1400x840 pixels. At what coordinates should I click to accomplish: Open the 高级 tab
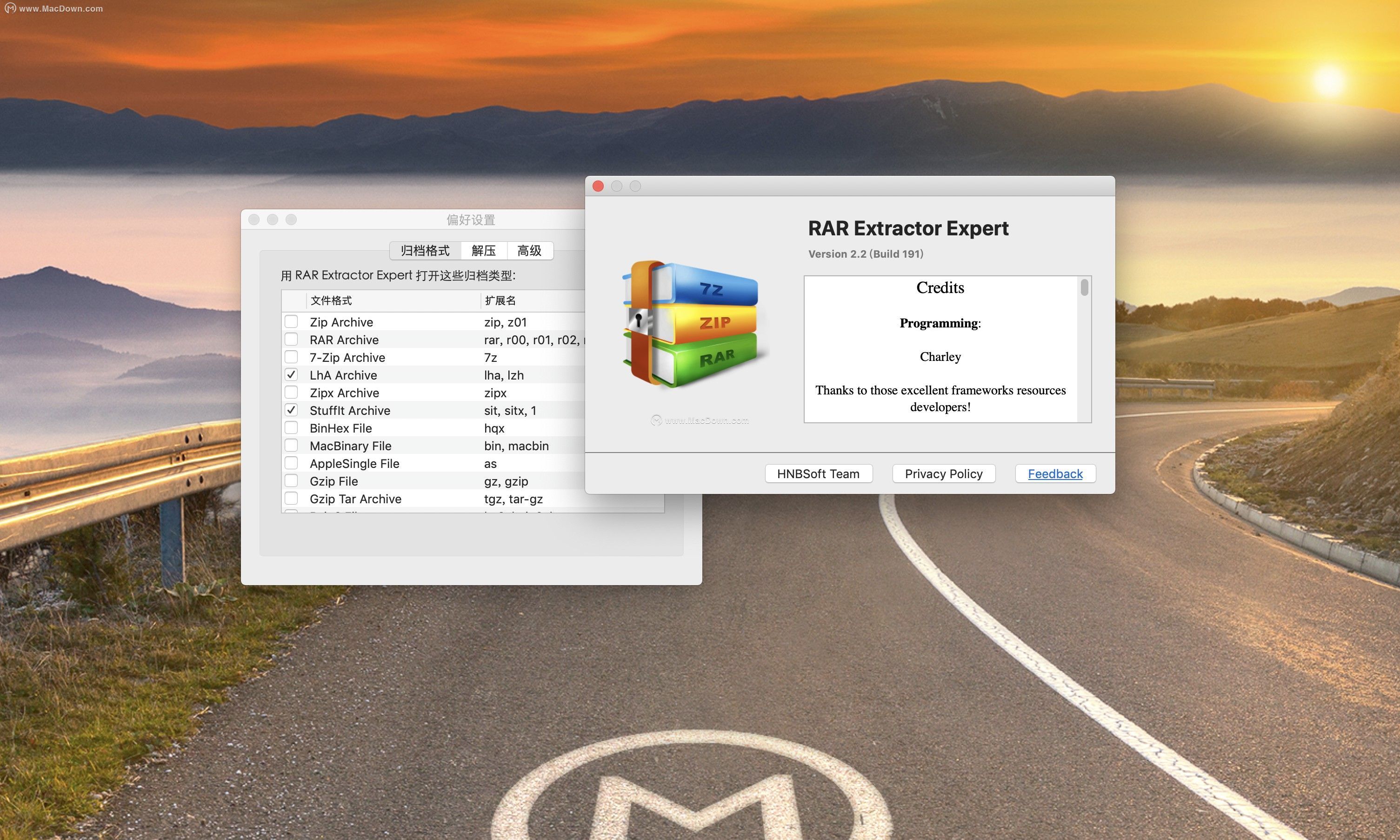click(x=530, y=251)
